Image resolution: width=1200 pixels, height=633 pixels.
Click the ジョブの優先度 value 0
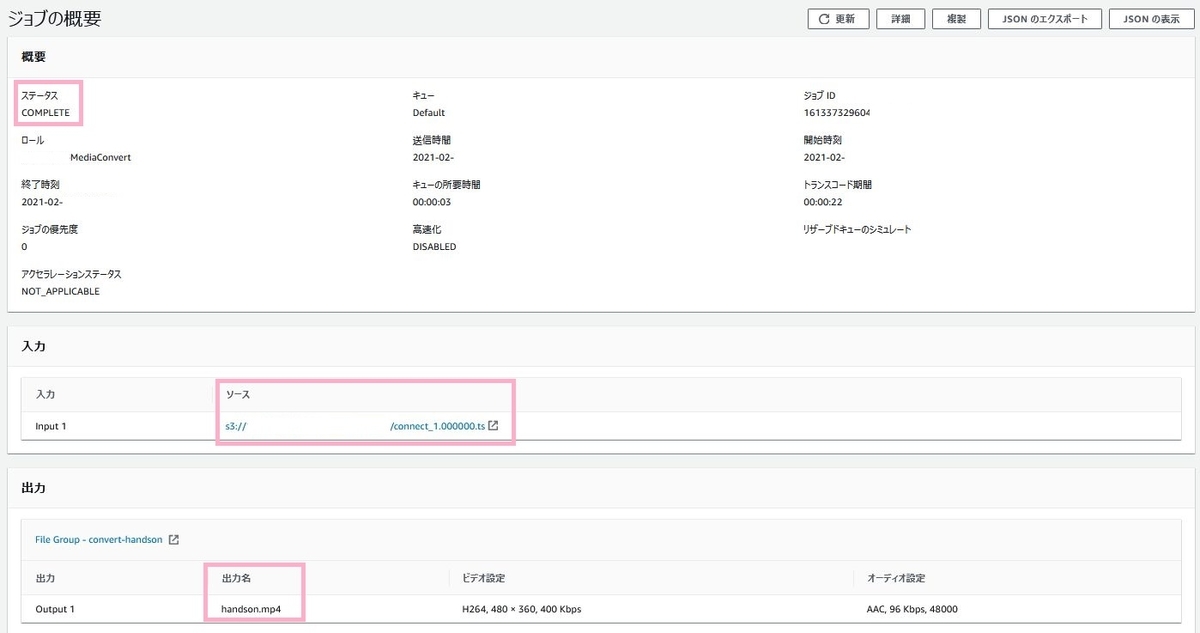click(x=24, y=246)
